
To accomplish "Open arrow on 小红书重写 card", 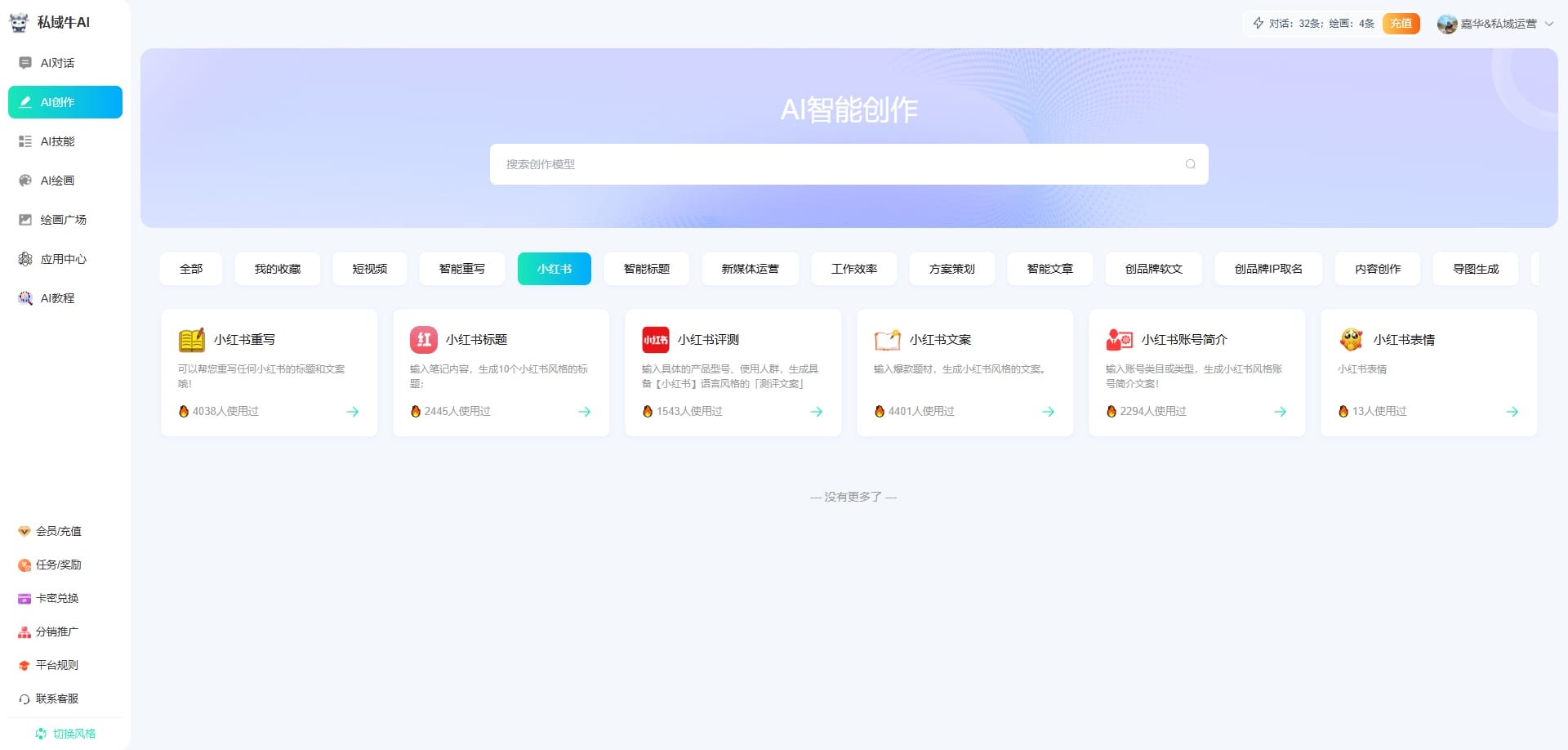I will [353, 412].
